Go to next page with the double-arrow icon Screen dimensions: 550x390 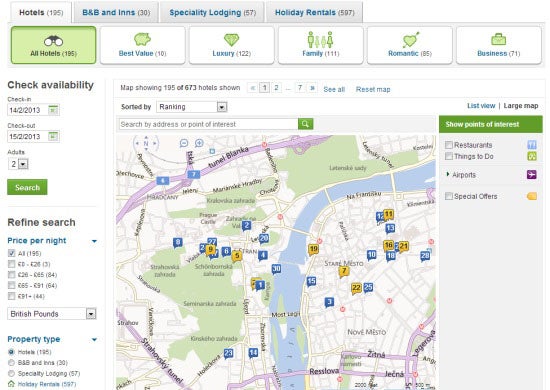tap(312, 87)
